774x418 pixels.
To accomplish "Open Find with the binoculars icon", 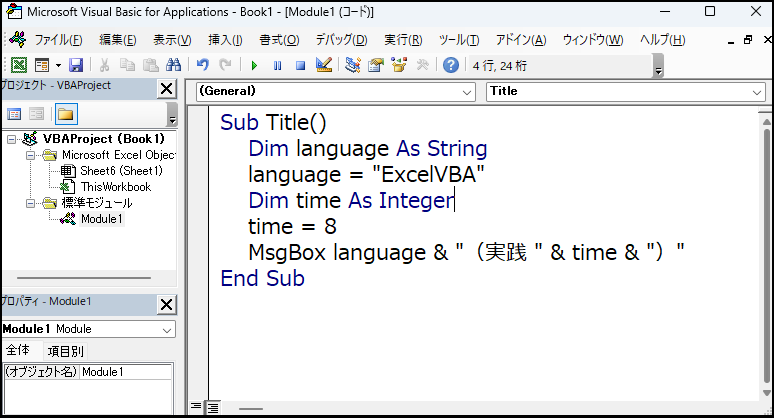I will pos(173,65).
